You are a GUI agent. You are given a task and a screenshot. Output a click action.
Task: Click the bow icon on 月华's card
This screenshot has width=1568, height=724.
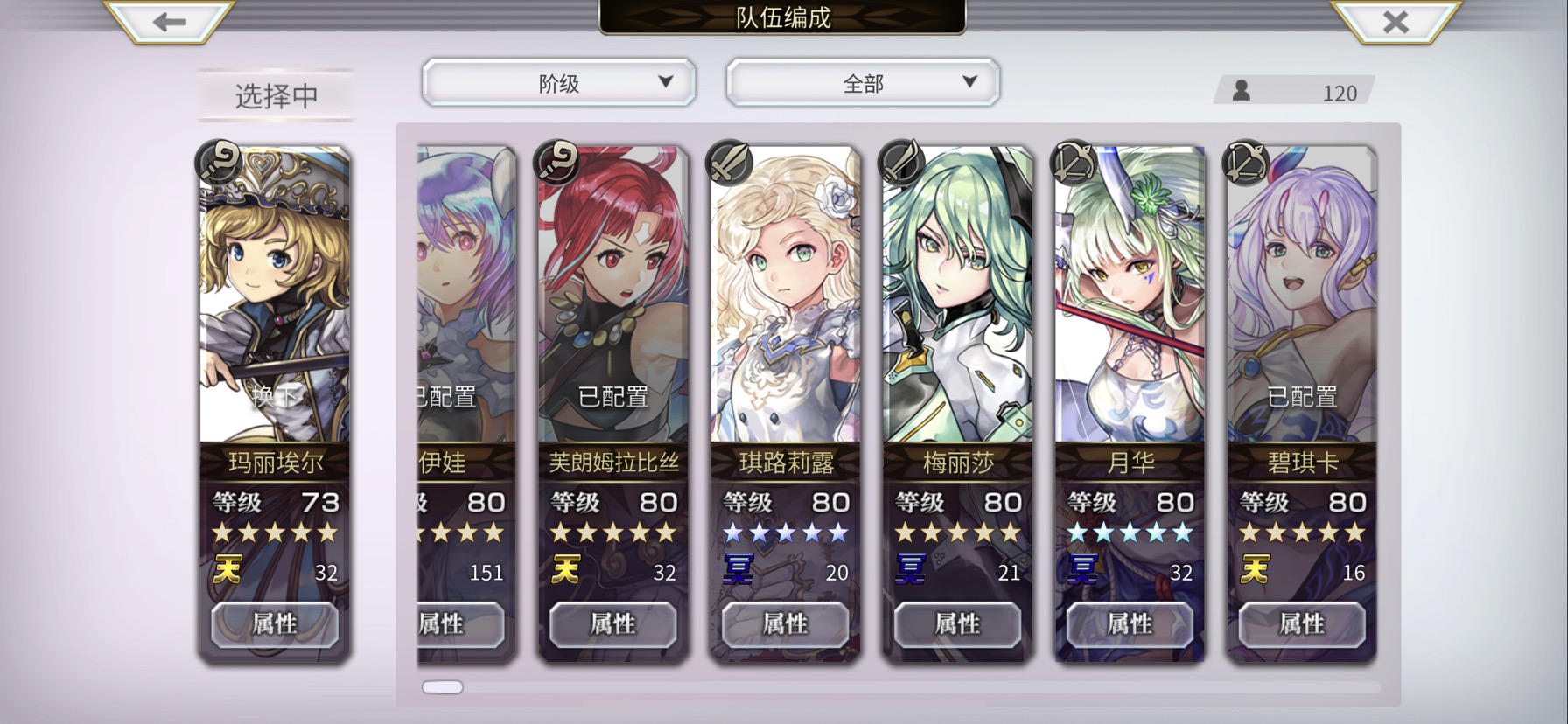(1074, 163)
